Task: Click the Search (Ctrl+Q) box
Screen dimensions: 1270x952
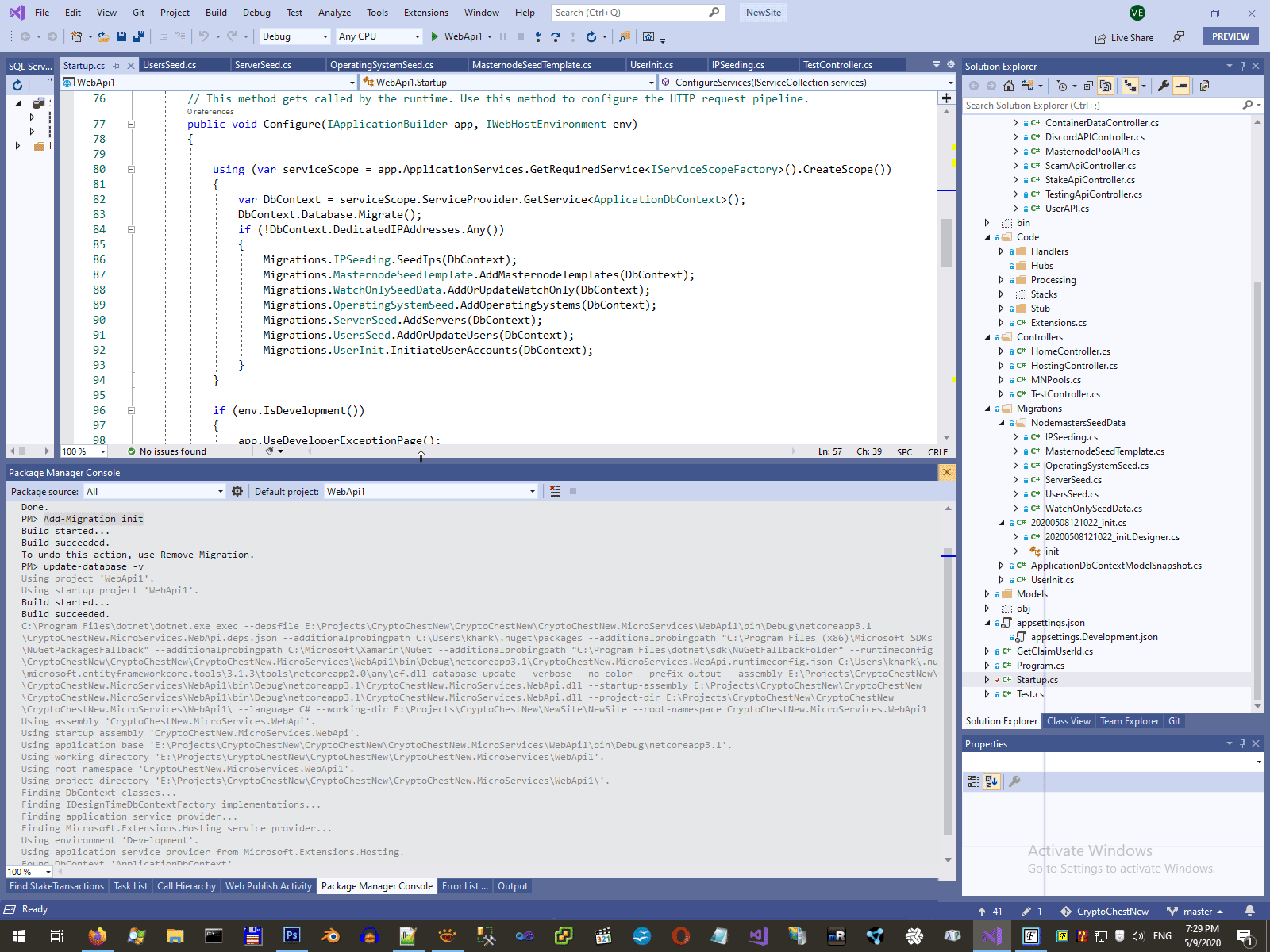Action: (637, 13)
